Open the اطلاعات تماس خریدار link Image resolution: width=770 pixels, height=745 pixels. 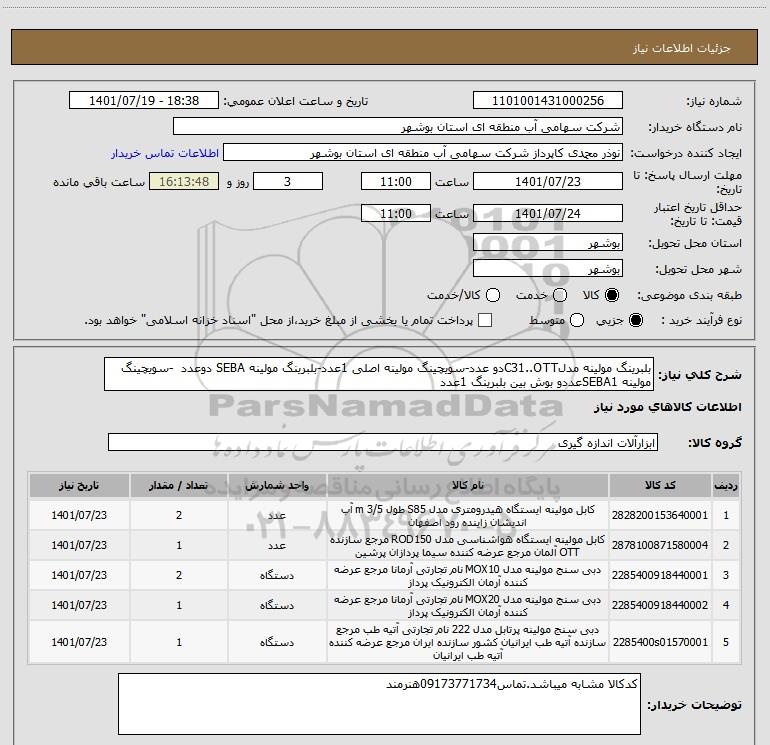pos(165,153)
